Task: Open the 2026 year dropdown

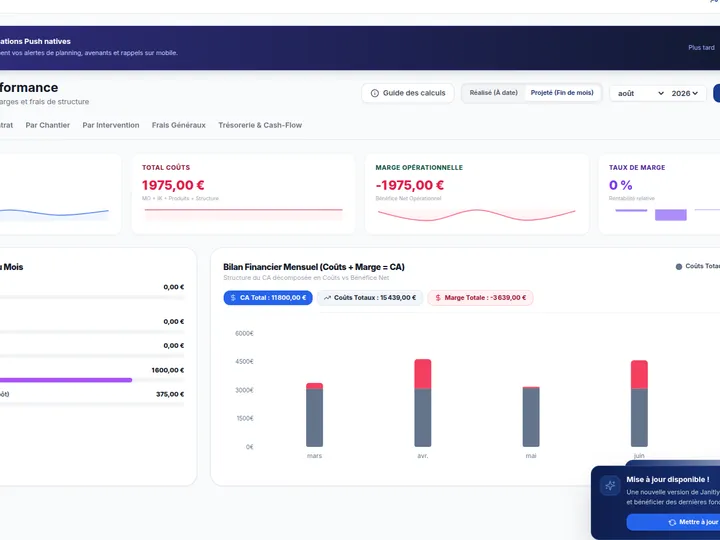Action: 685,93
